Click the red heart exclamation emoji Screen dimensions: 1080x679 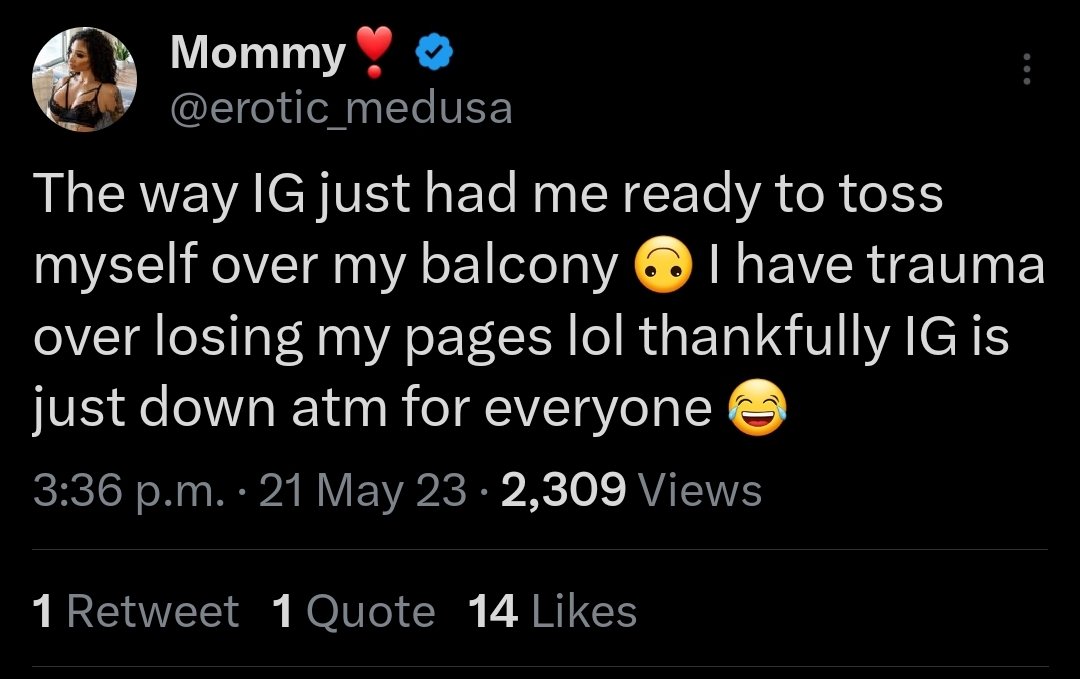point(375,53)
